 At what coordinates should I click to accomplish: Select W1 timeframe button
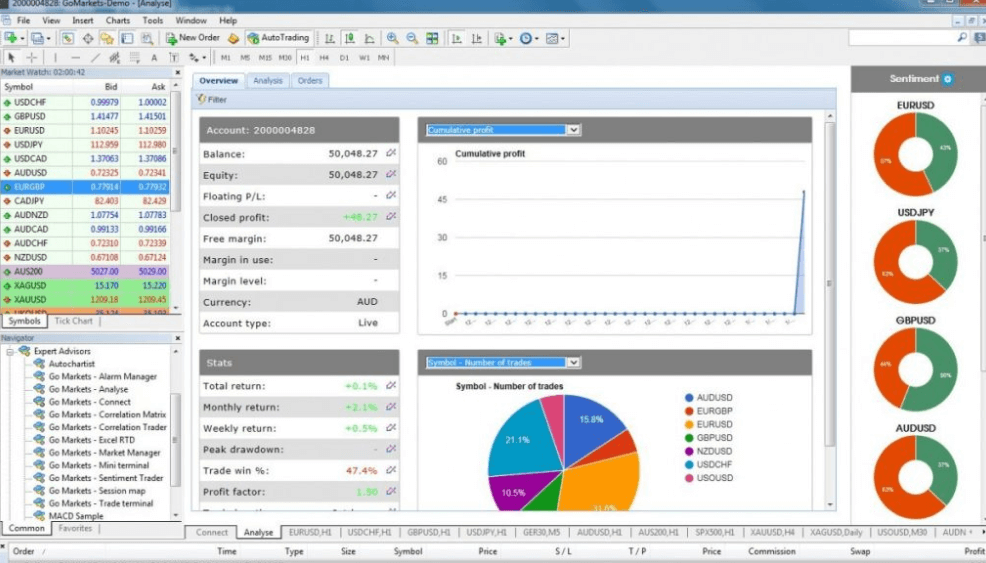coord(364,57)
